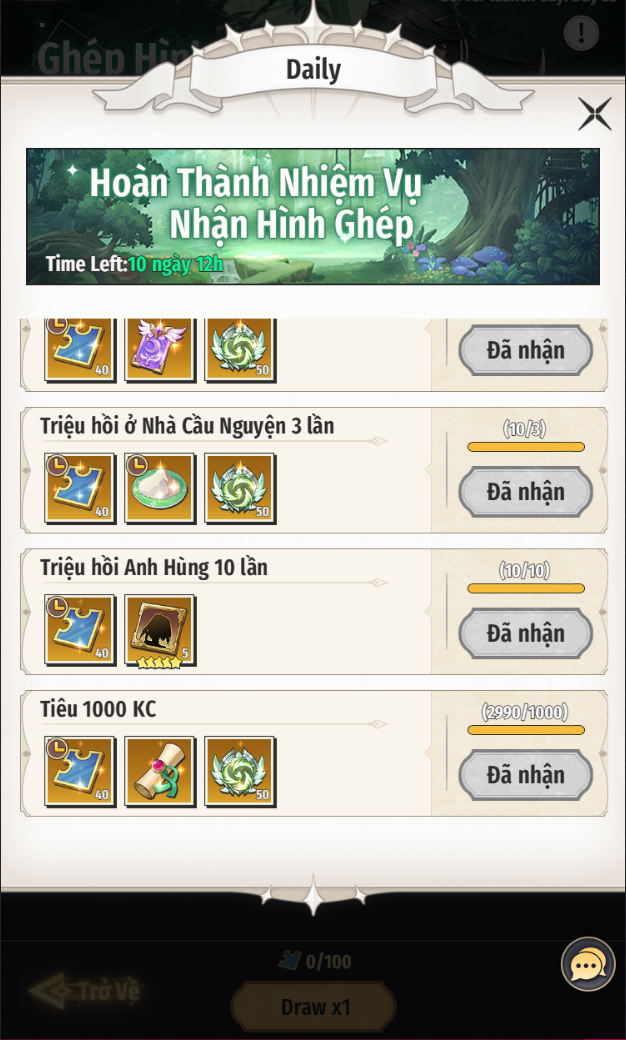
Task: Click Đã nhận for Triệu hồi Anh Hùng
Action: (x=525, y=633)
